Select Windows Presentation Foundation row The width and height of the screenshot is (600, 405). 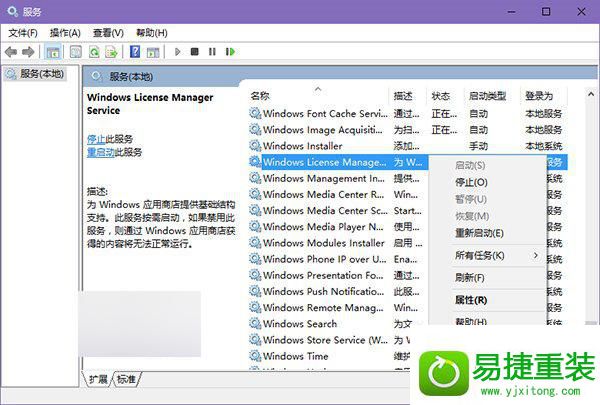click(338, 275)
